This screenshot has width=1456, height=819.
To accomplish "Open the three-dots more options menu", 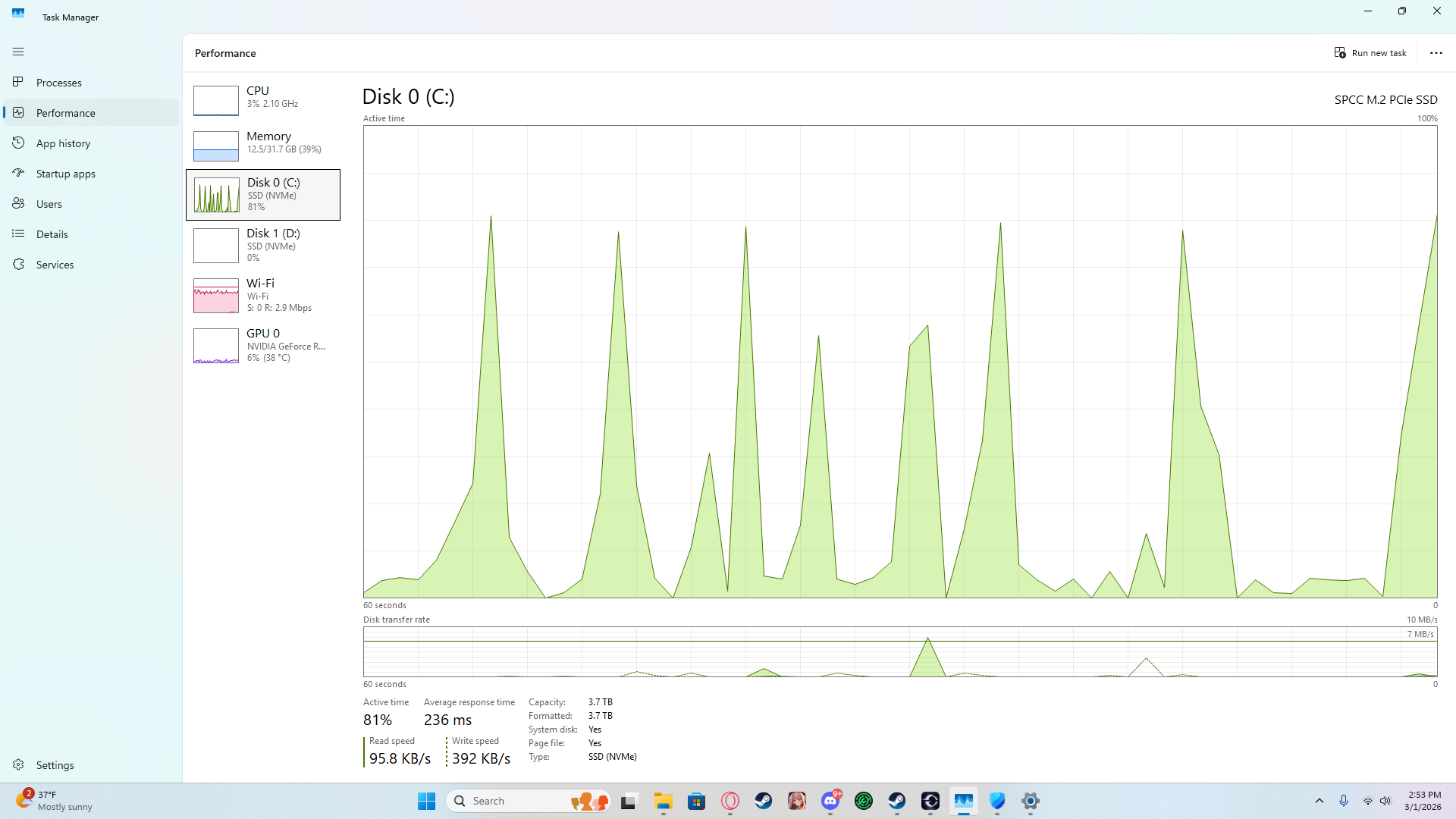I will 1436,53.
